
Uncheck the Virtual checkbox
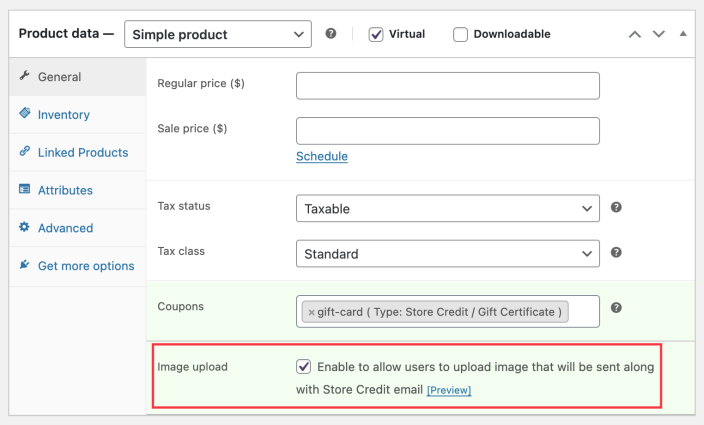coord(376,34)
